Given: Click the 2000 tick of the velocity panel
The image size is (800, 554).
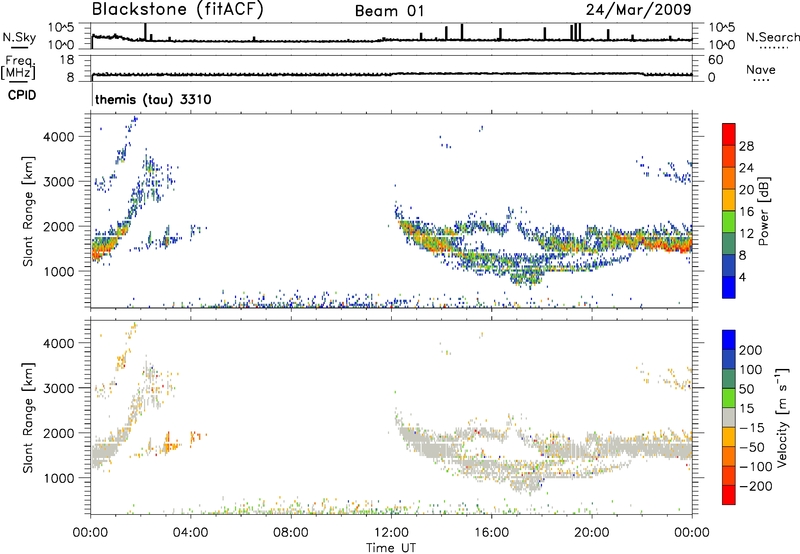Looking at the screenshot, I should 58,433.
